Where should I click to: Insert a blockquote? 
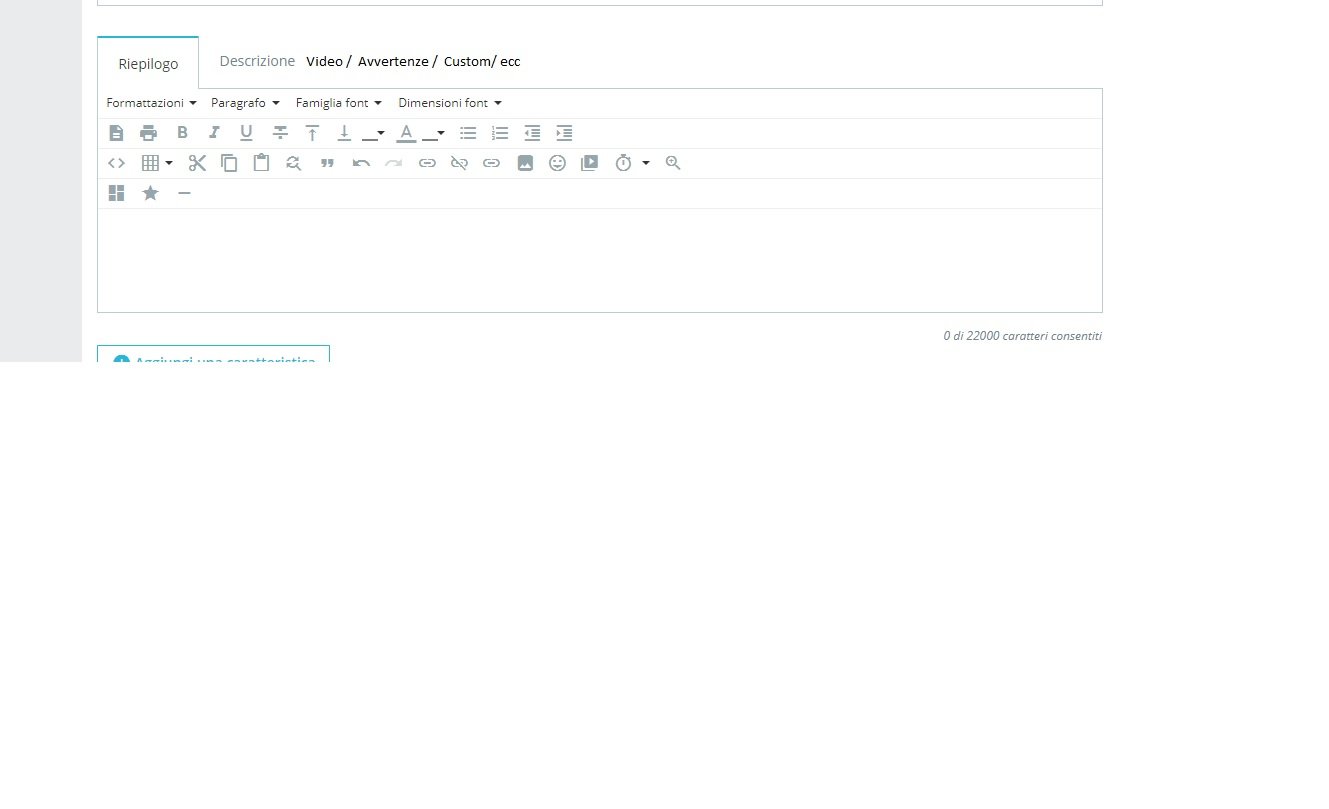click(327, 163)
